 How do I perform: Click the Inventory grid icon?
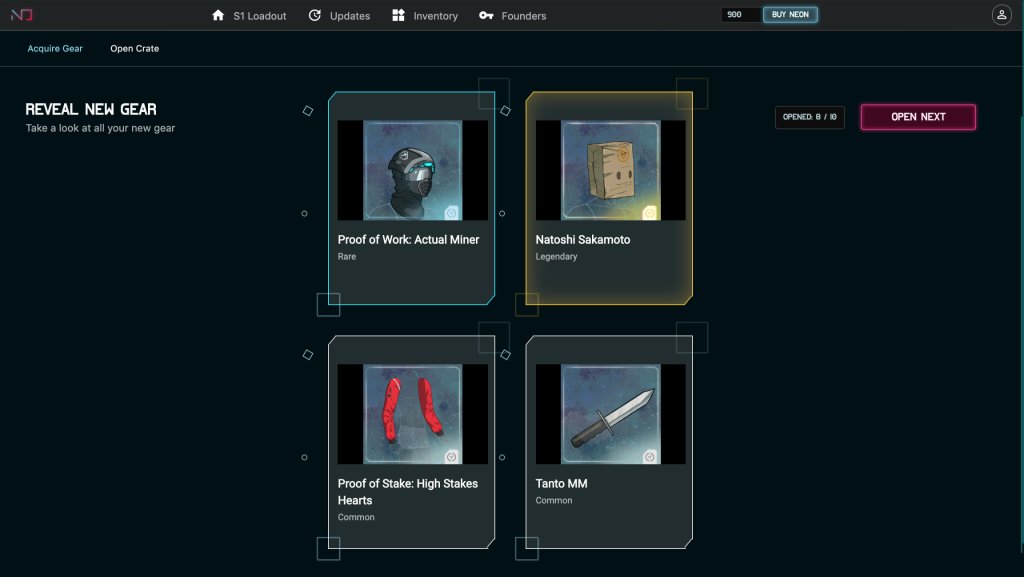(x=398, y=15)
